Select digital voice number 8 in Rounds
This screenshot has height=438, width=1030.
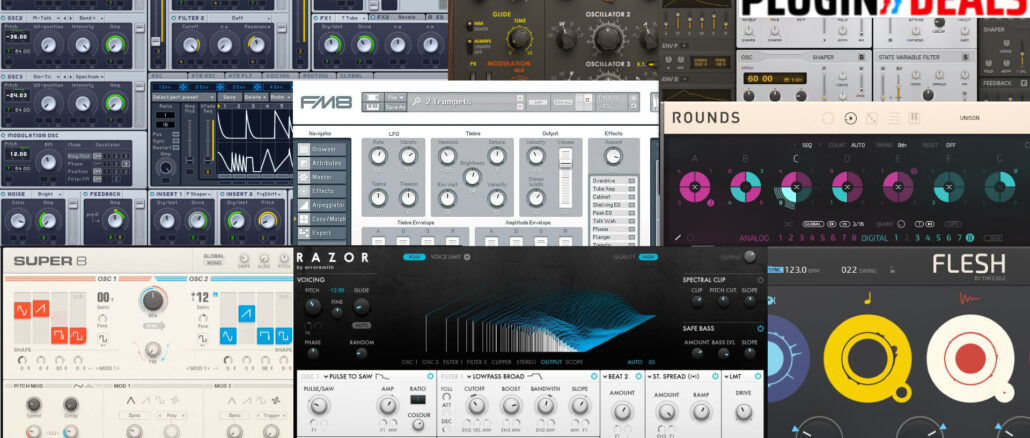coord(970,238)
